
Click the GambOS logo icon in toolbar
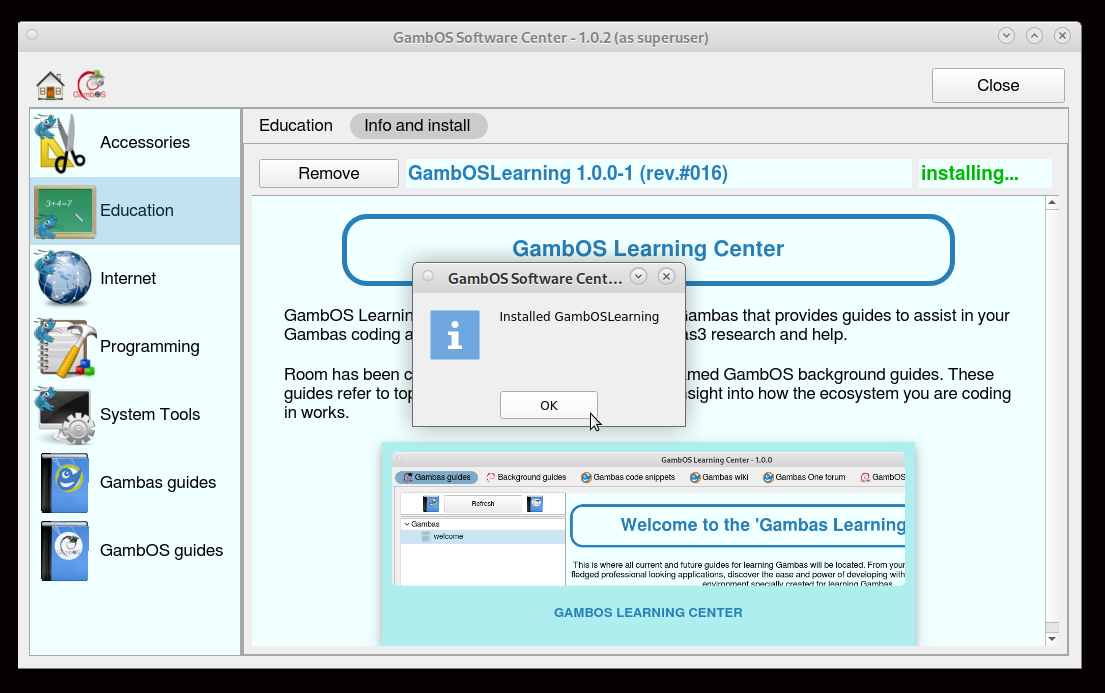pos(90,85)
